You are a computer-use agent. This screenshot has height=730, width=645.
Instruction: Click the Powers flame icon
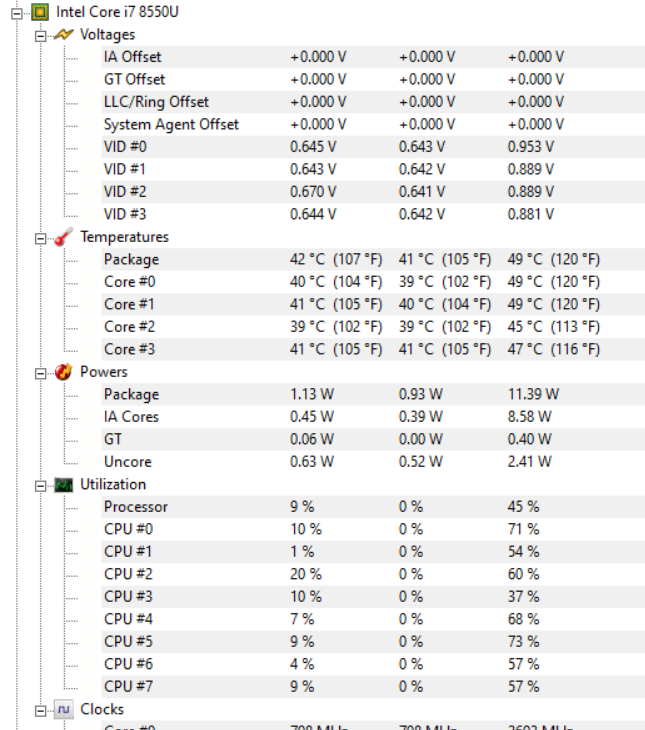click(63, 372)
